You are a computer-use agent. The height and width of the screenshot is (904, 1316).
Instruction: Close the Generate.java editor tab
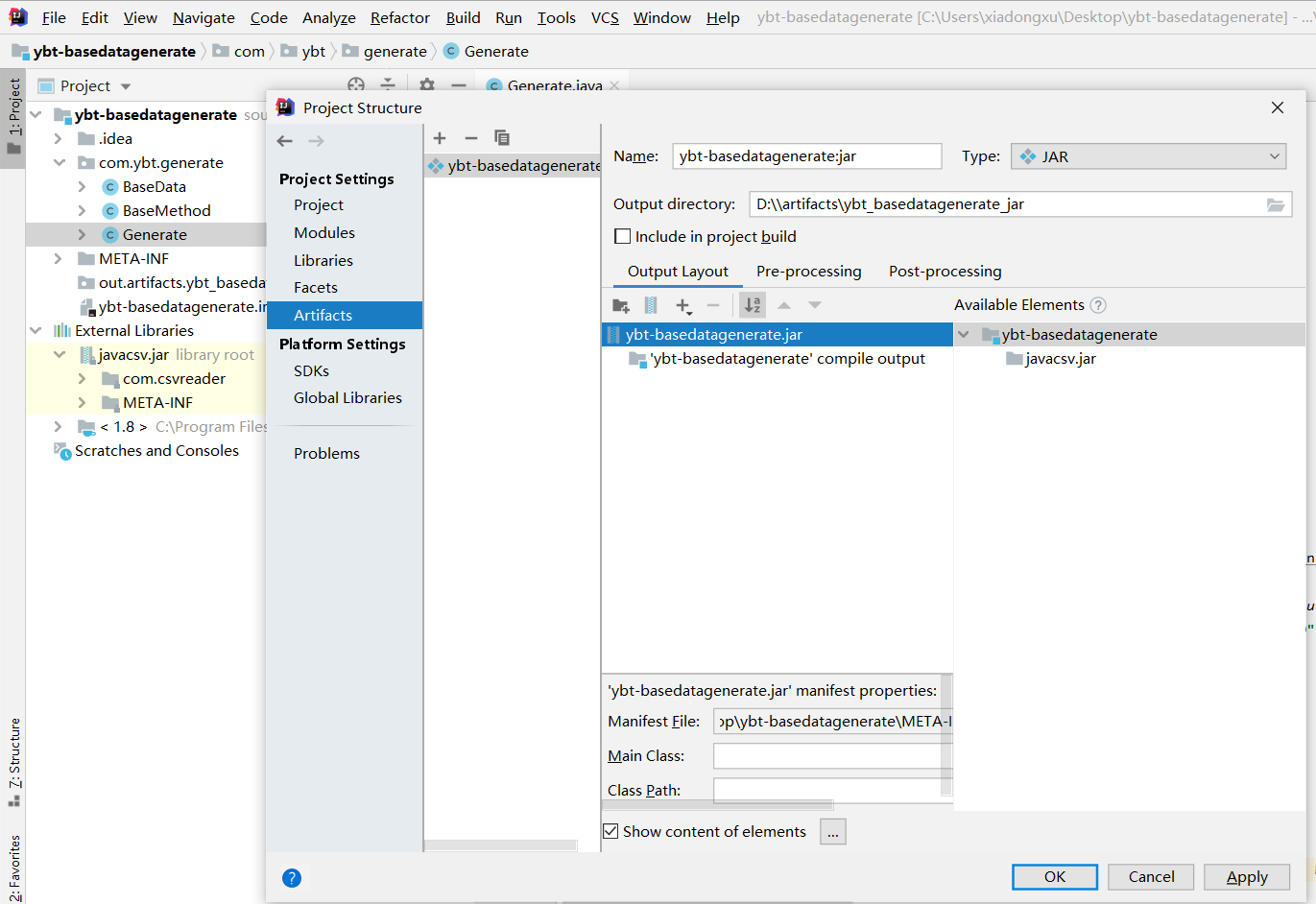pos(614,85)
